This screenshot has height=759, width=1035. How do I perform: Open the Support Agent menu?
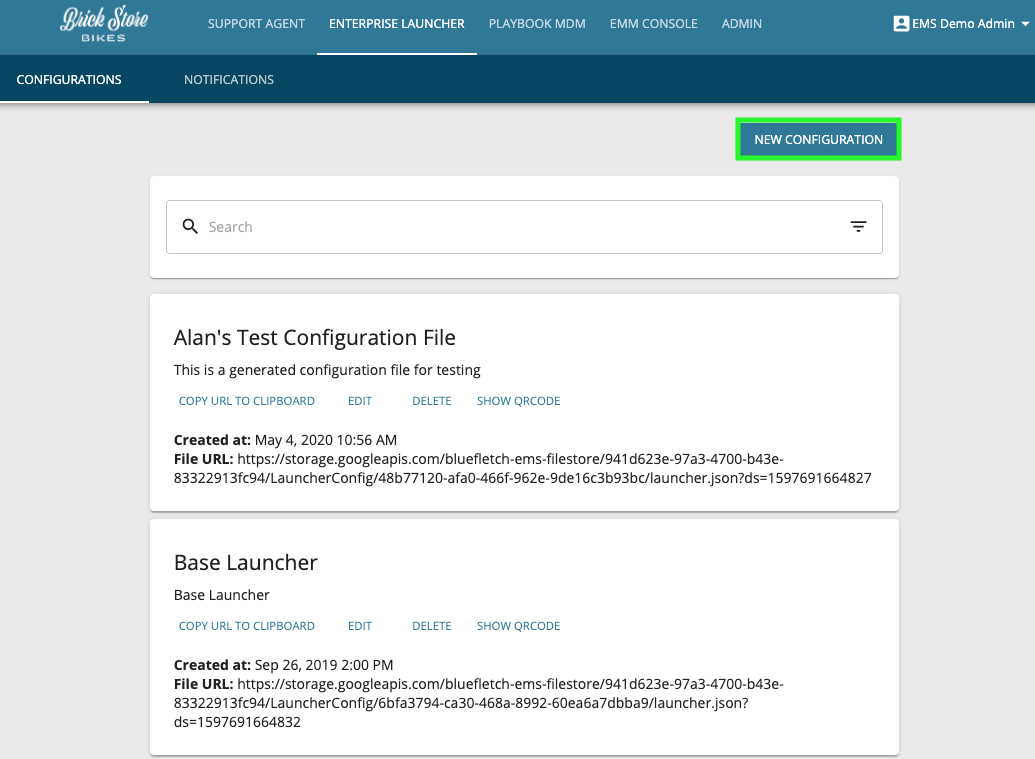point(256,24)
